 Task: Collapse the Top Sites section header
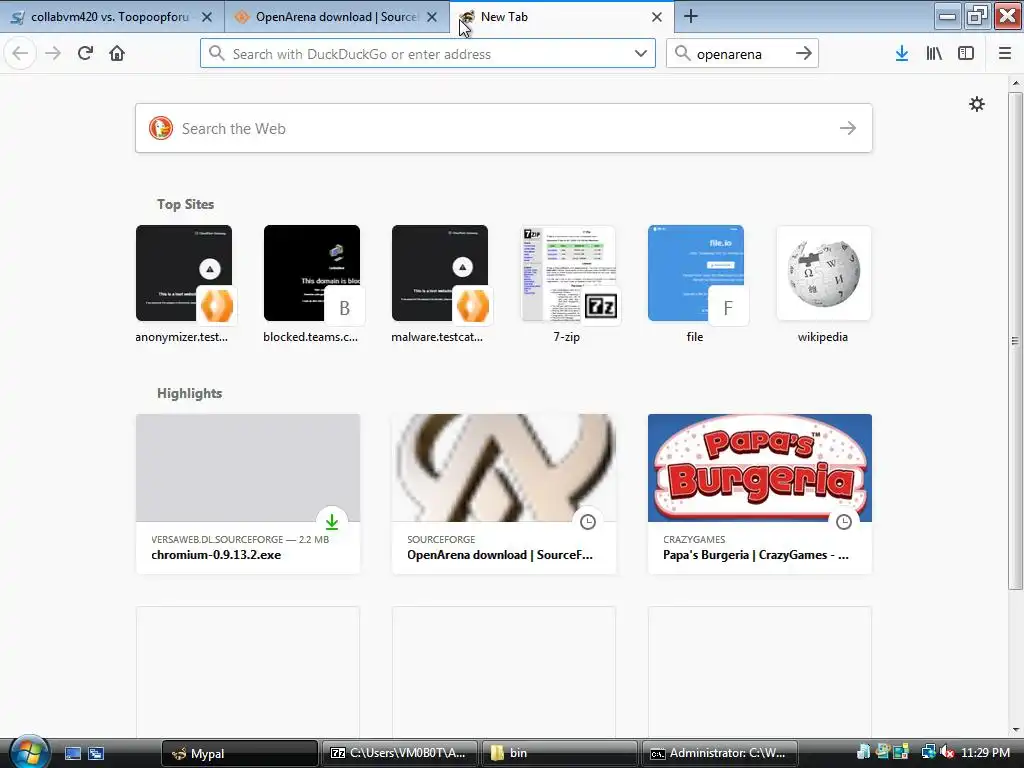[x=185, y=204]
